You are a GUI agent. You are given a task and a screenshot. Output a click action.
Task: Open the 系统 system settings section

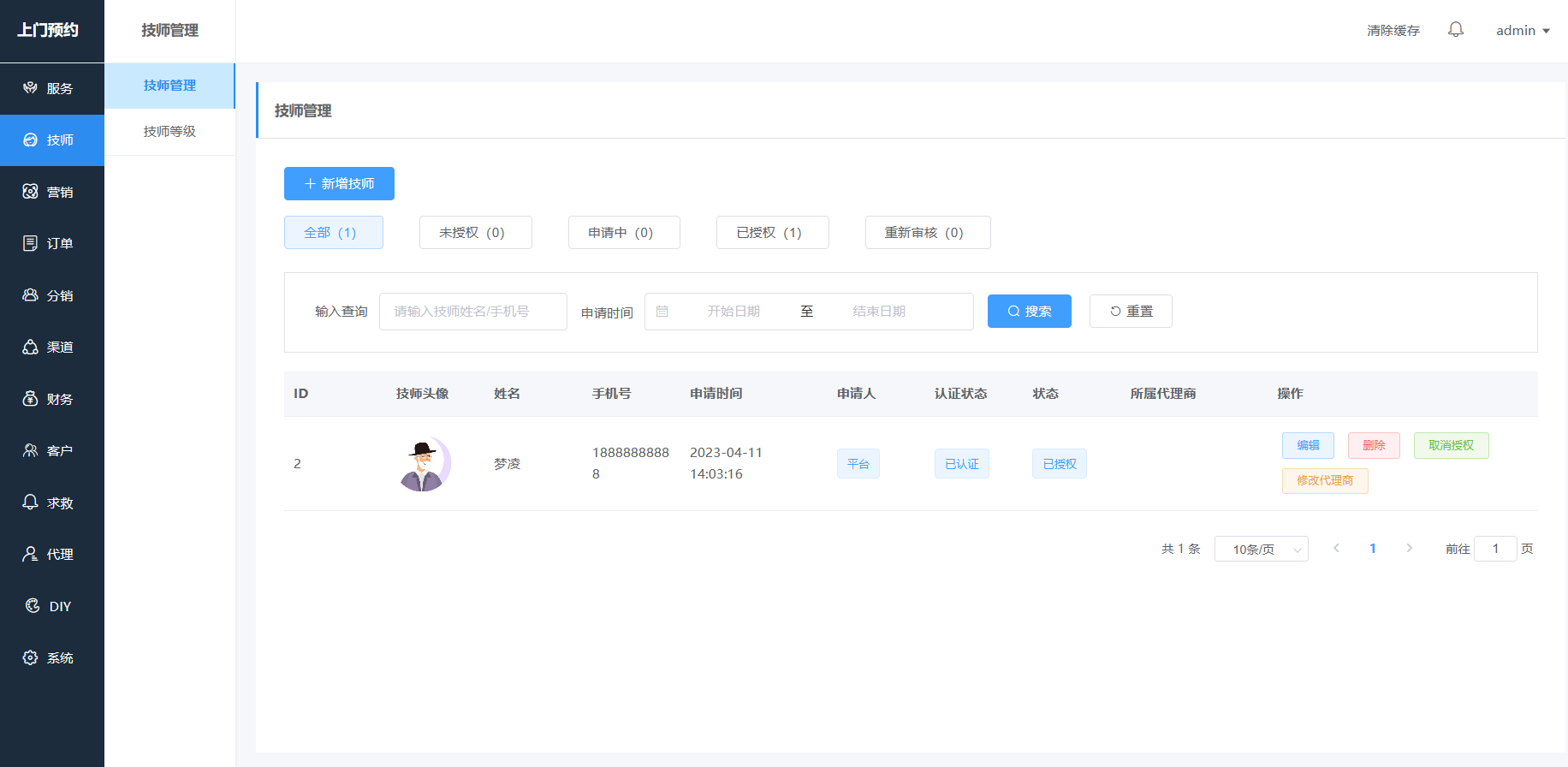click(51, 657)
